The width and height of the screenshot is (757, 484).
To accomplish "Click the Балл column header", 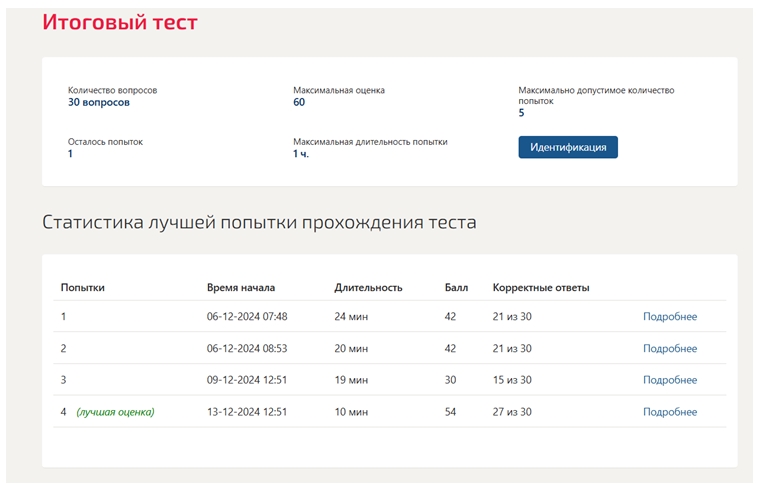I will coord(456,288).
